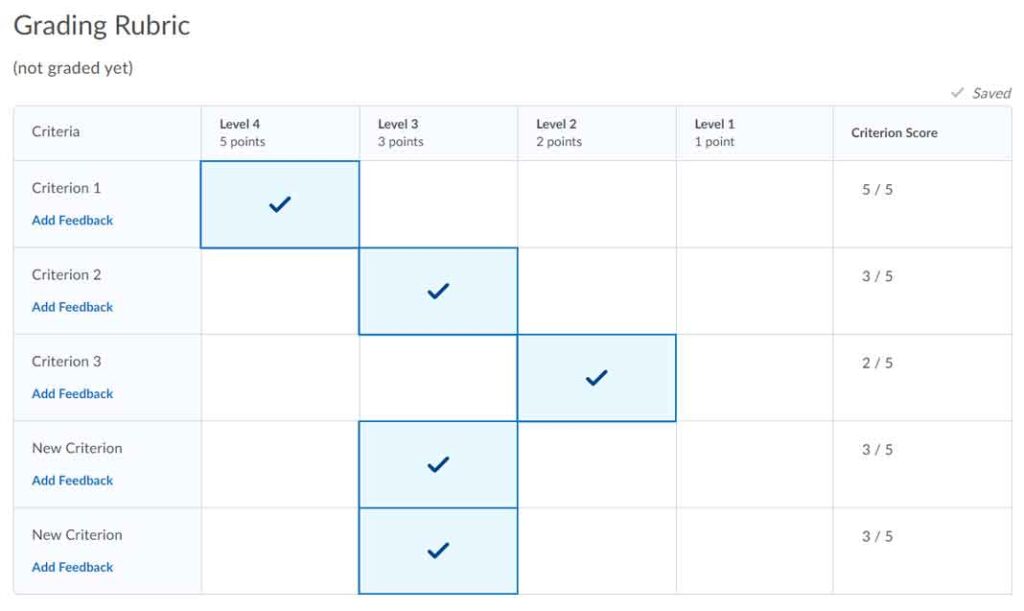Viewport: 1024px width, 611px height.
Task: Click Criterion 3 score 2 / 5
Action: click(x=877, y=363)
